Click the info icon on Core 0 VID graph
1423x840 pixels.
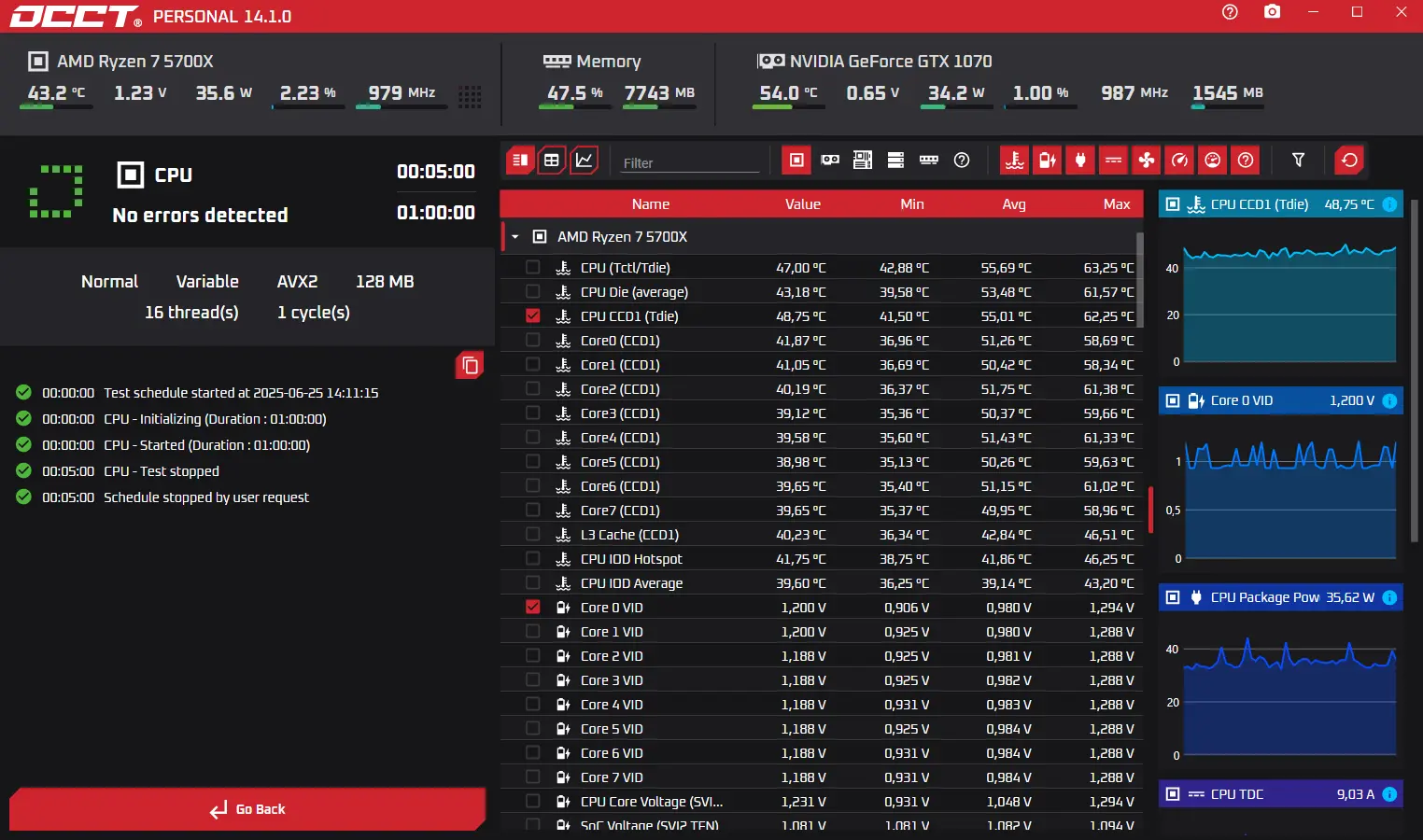coord(1389,400)
